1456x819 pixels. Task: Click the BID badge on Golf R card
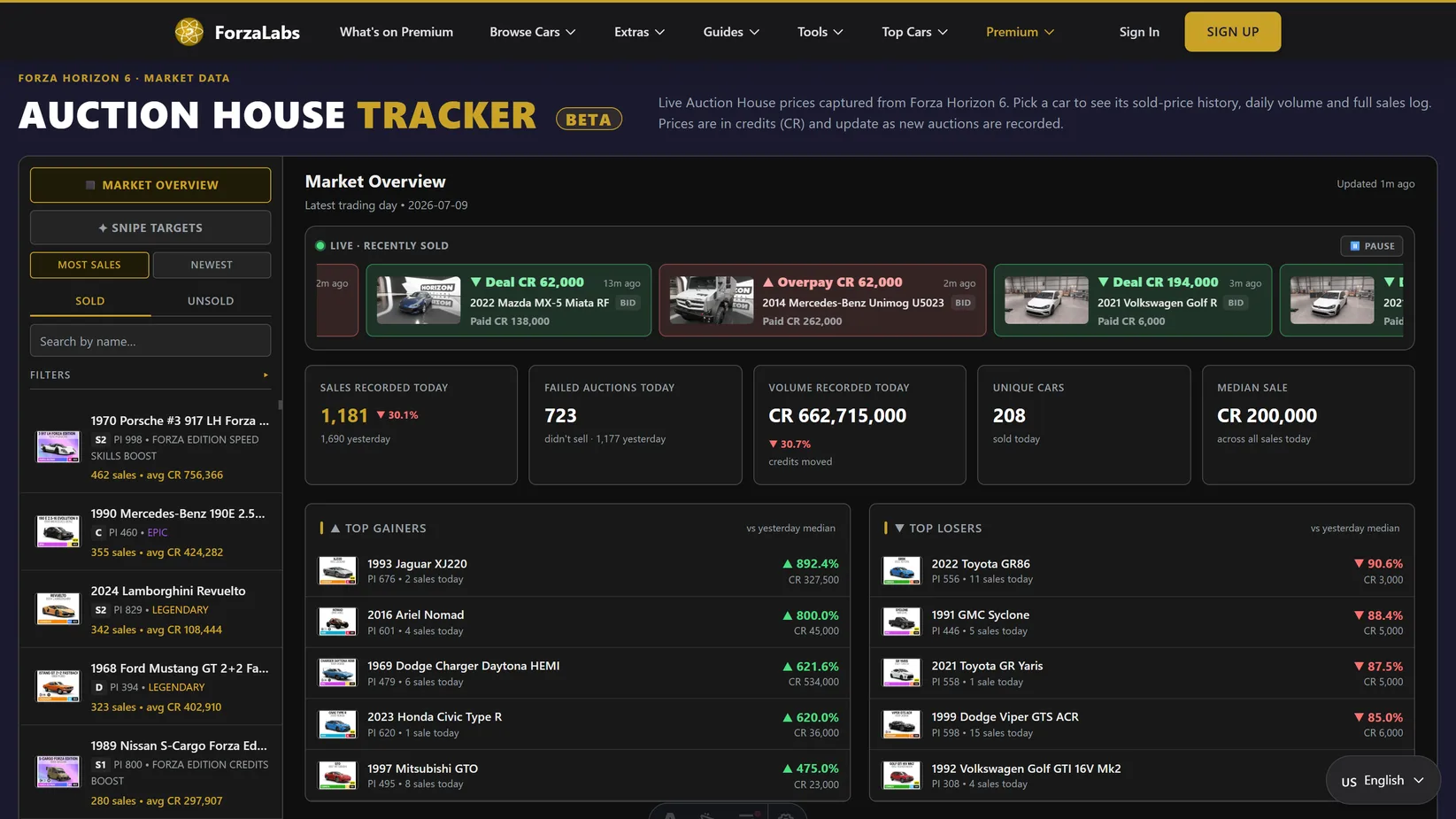(x=1236, y=303)
